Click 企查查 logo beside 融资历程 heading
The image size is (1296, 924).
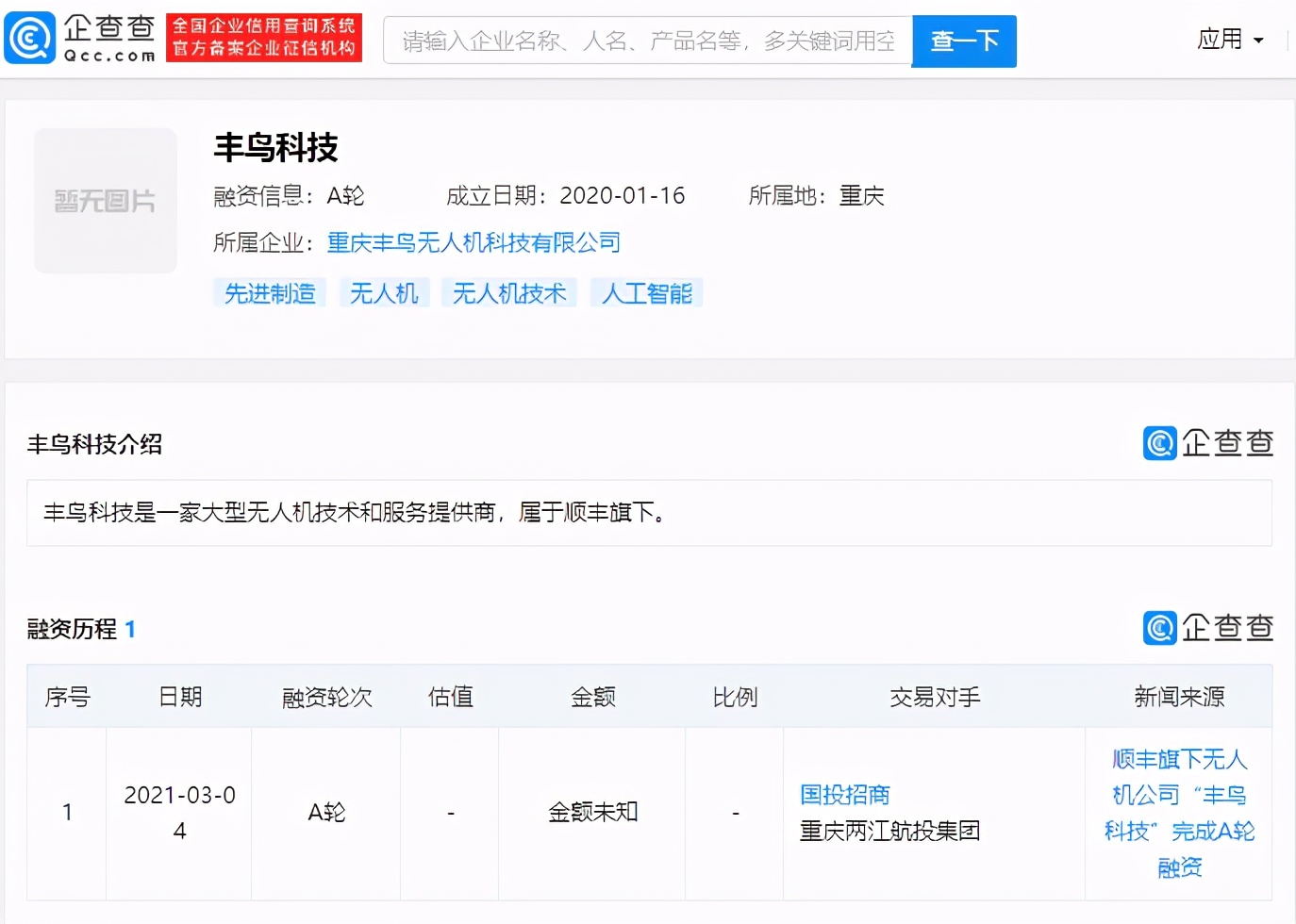click(1208, 628)
